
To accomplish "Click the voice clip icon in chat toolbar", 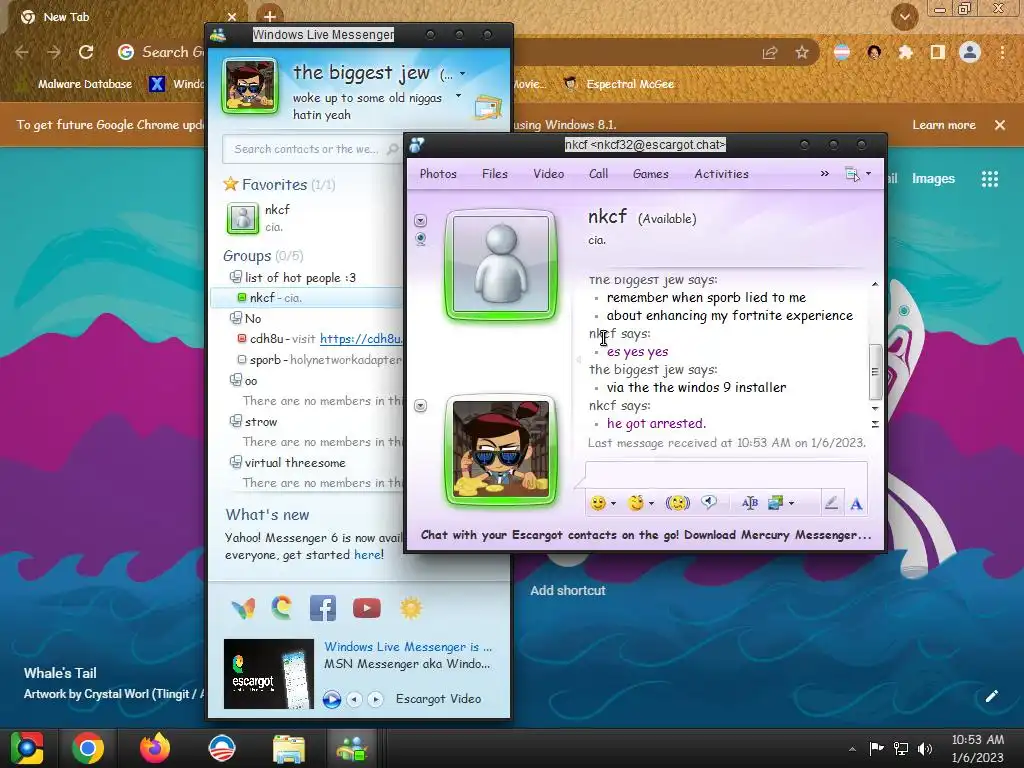I will click(709, 502).
